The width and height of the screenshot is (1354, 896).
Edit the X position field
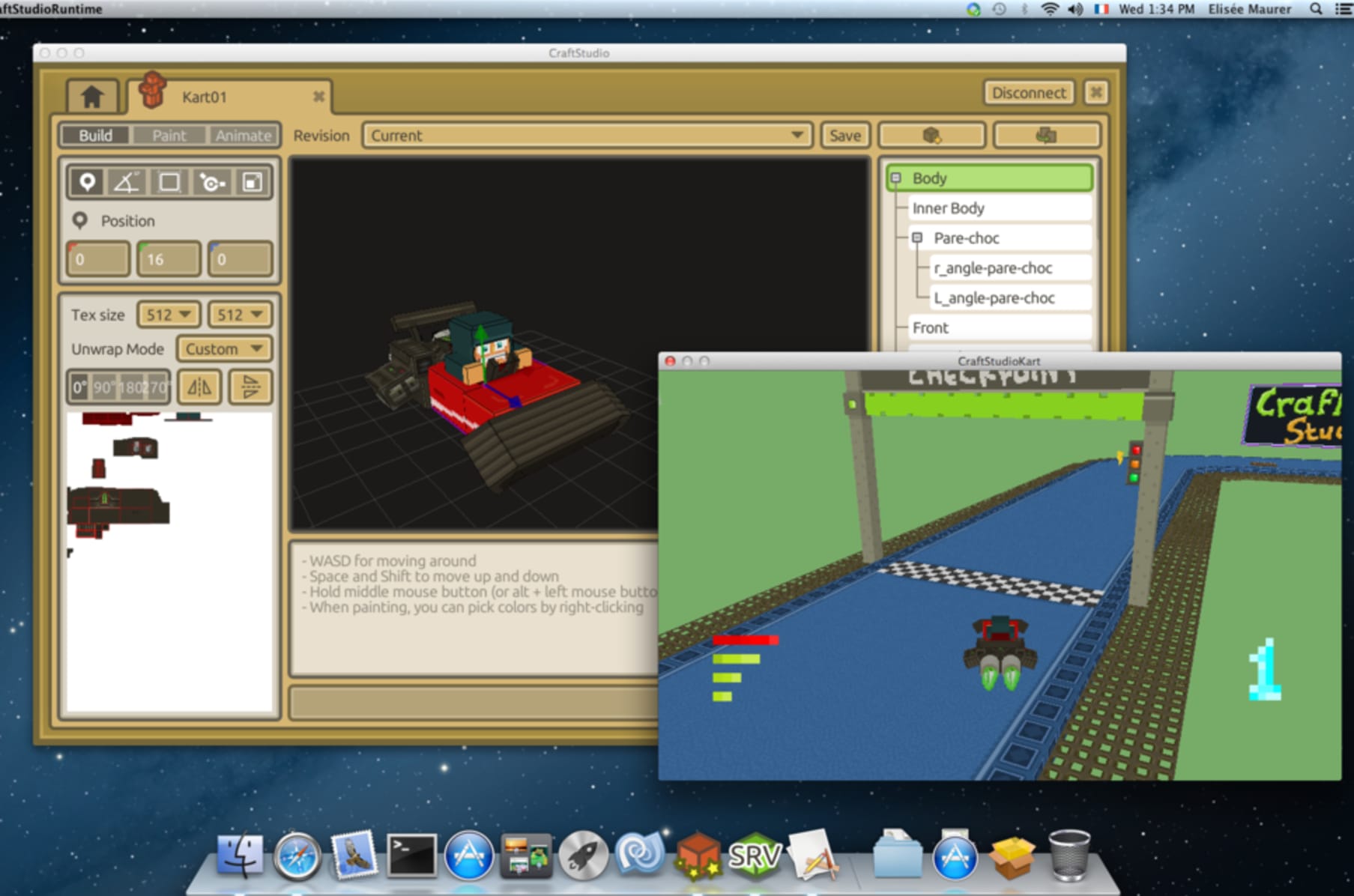98,259
